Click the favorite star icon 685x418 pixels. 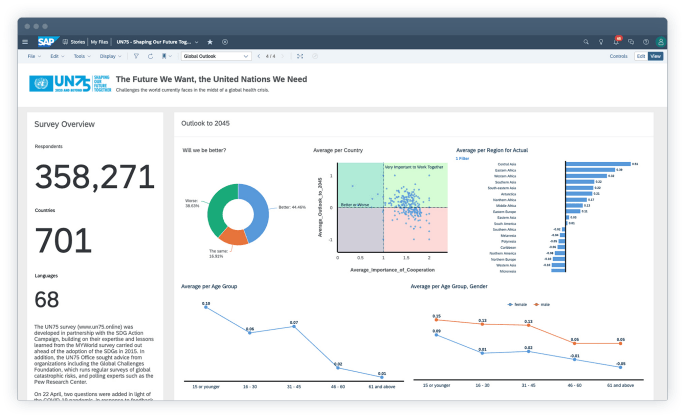click(x=209, y=42)
